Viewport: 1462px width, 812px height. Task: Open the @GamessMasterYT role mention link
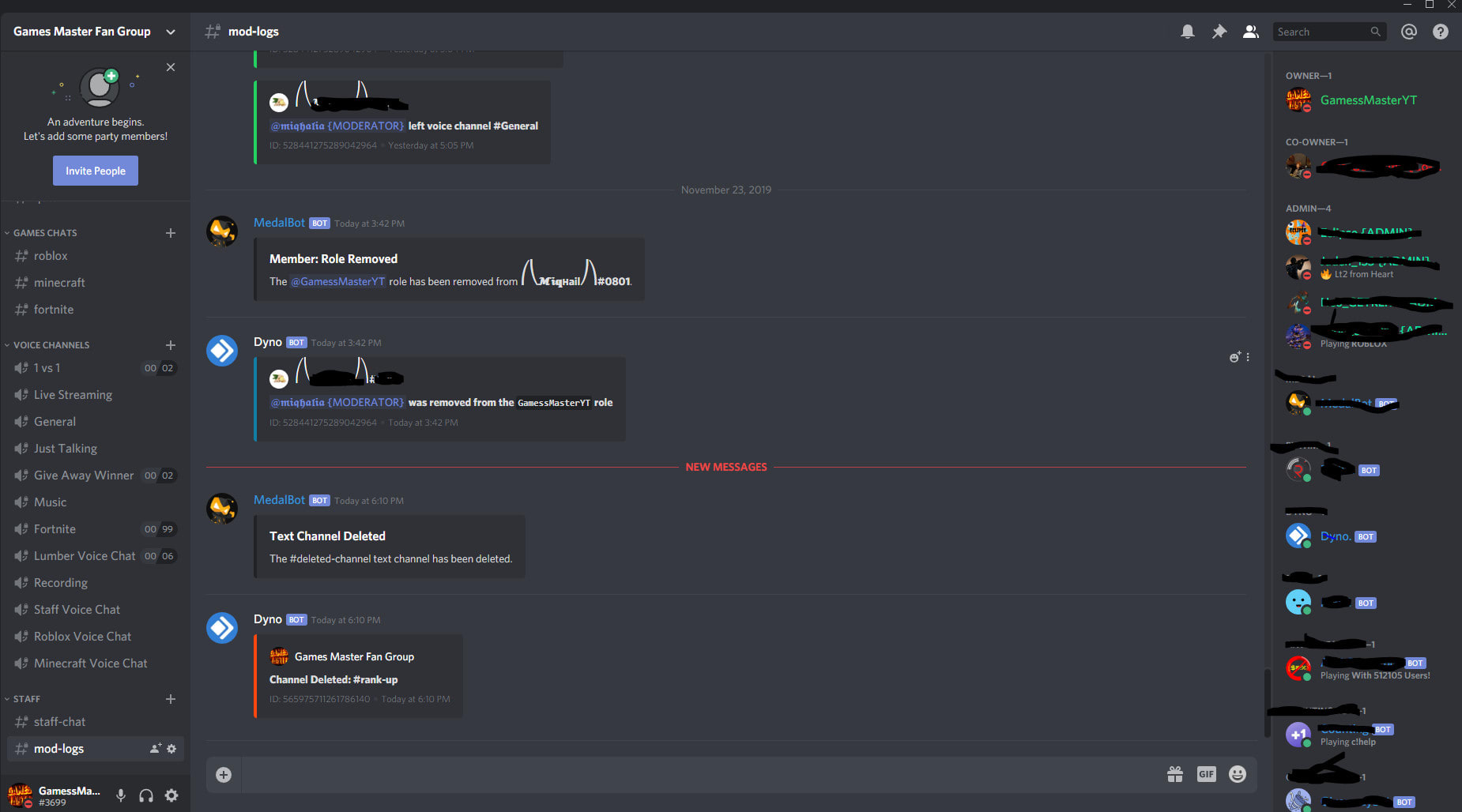(x=338, y=281)
